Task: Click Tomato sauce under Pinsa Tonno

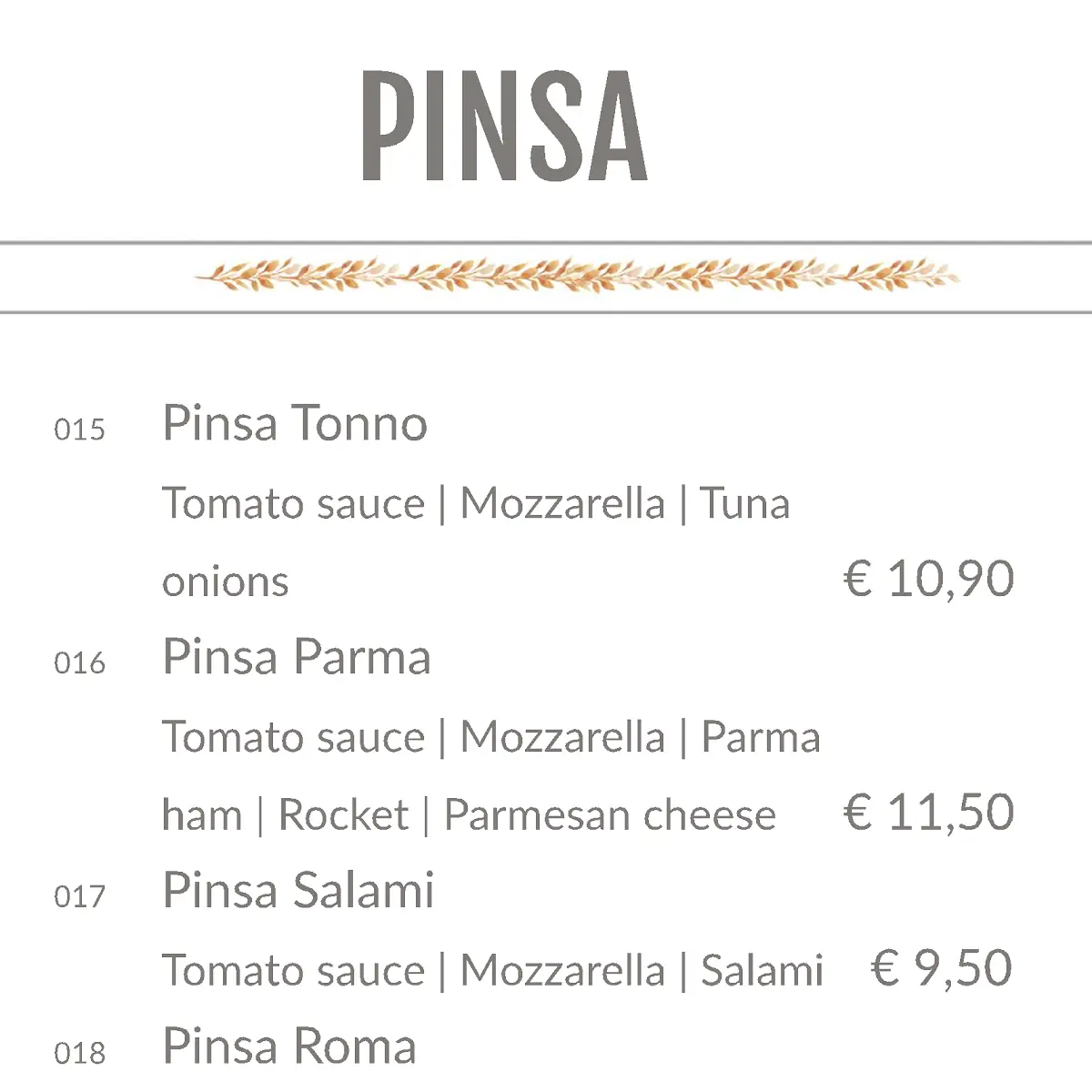Action: click(x=294, y=504)
